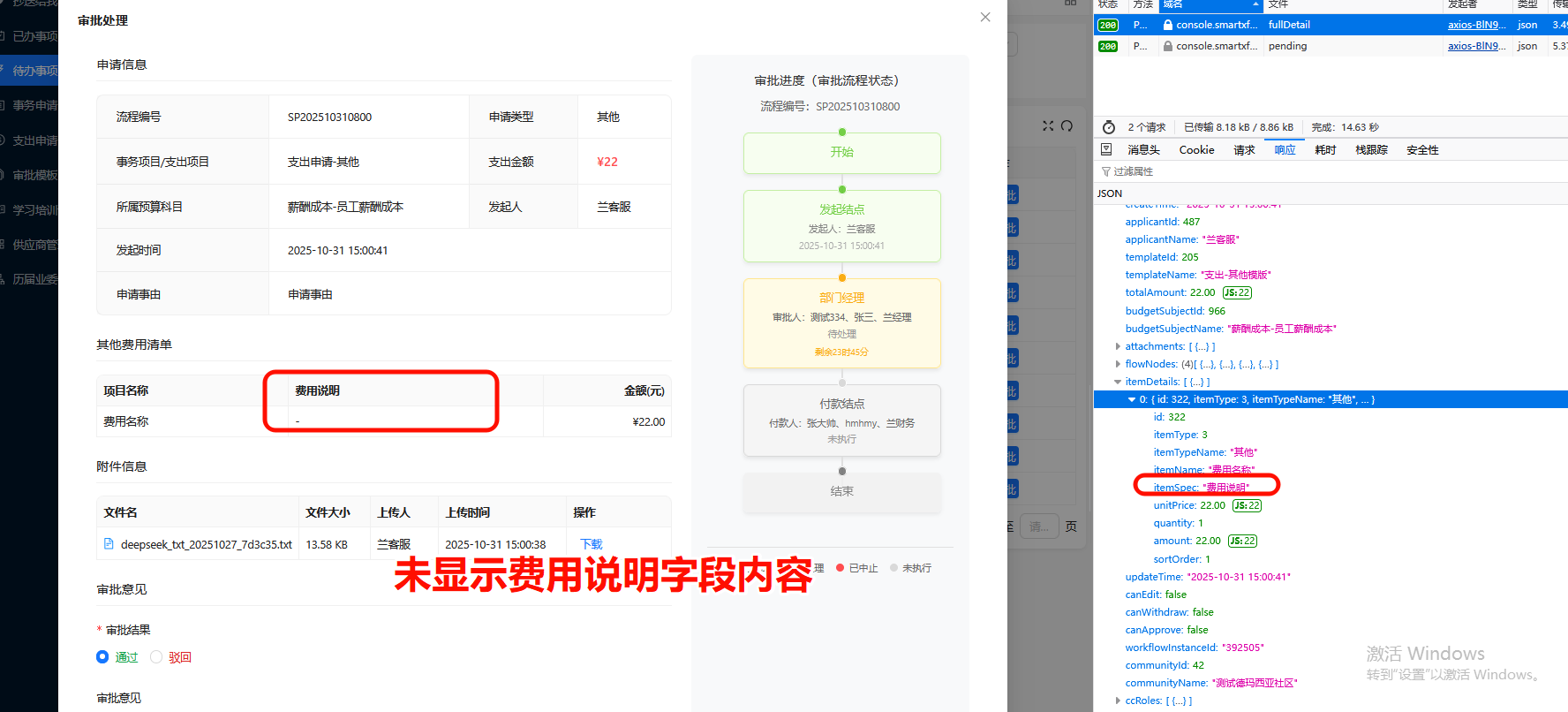Switch to the 耗时 tab
The image size is (1568, 712).
[1325, 149]
